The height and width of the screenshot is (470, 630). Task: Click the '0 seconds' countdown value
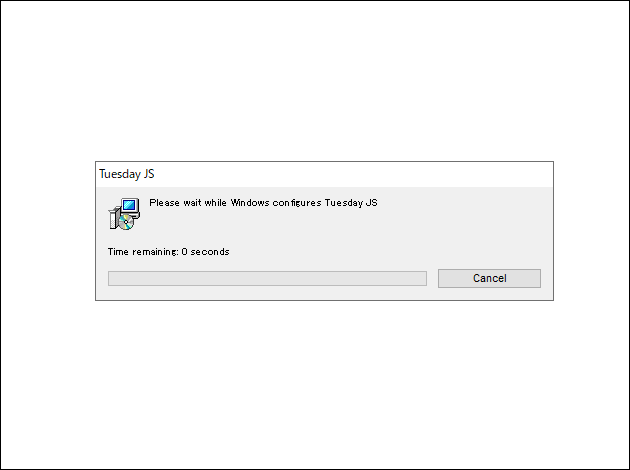point(205,252)
